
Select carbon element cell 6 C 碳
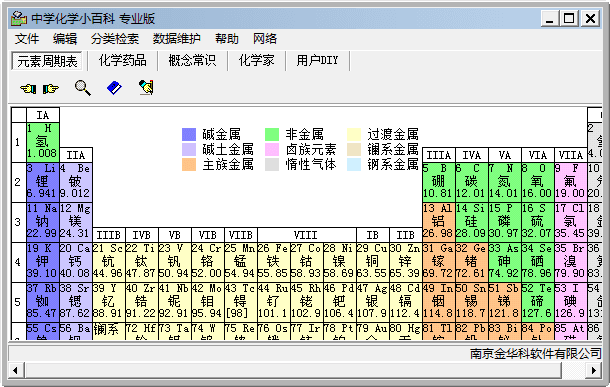(x=472, y=182)
